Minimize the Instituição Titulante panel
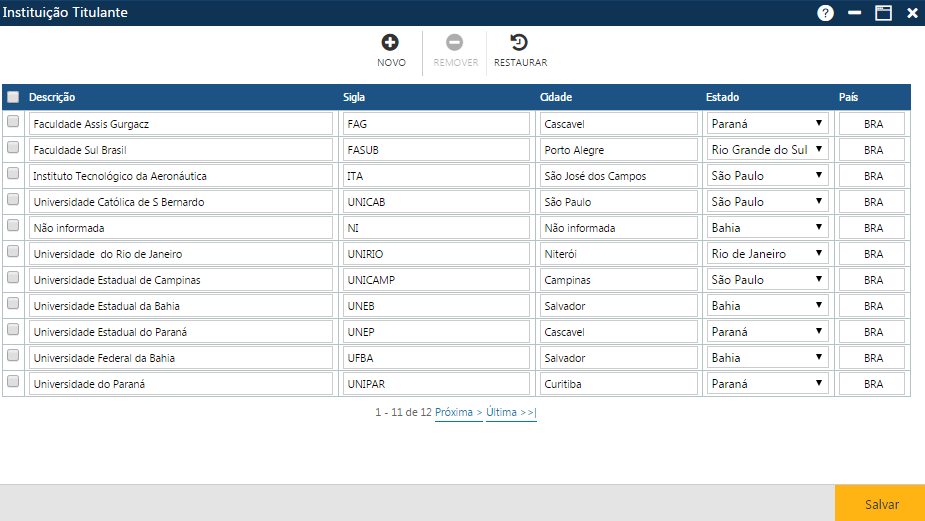The height and width of the screenshot is (521, 925). point(854,13)
